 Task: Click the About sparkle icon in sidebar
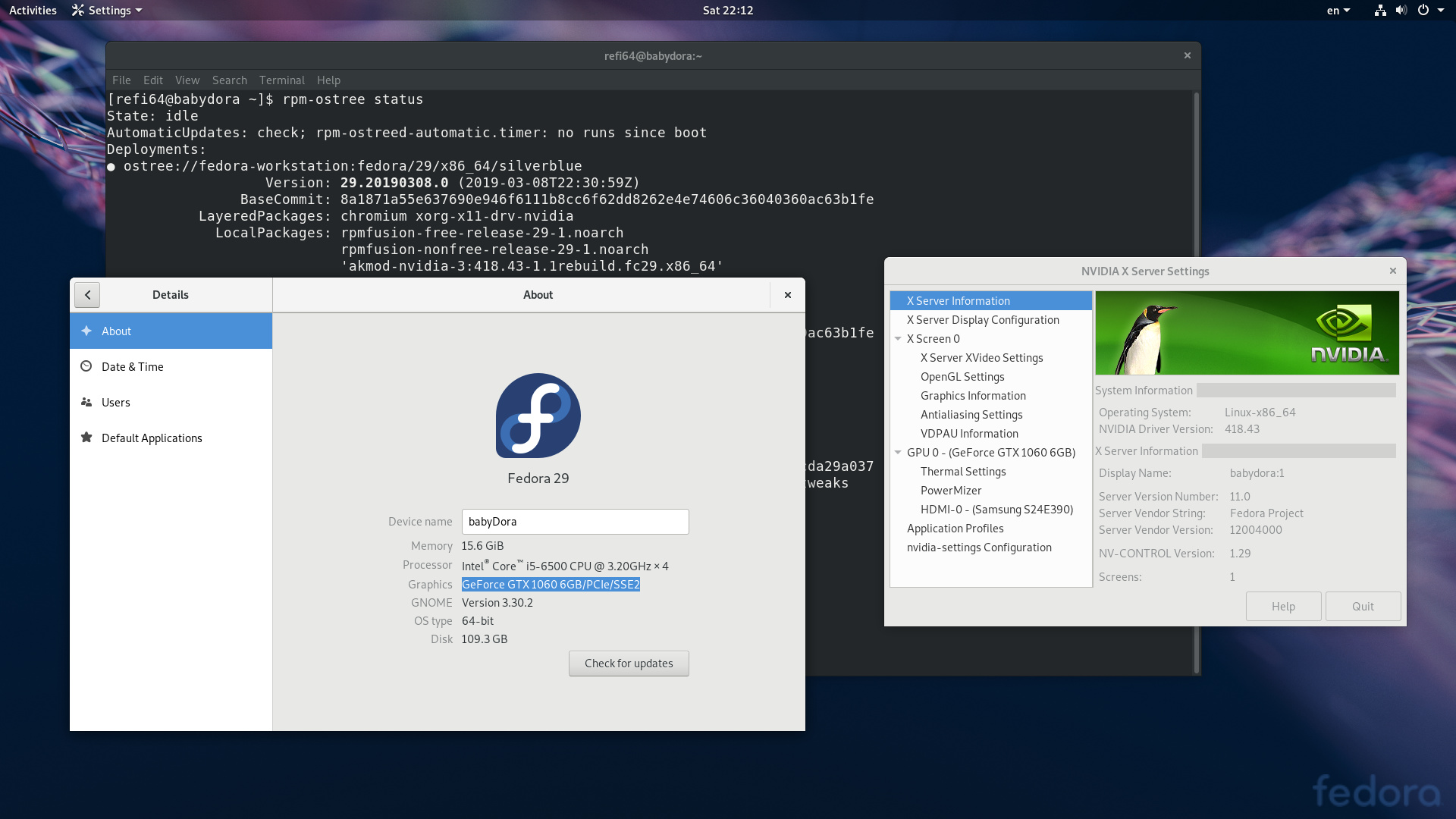[86, 331]
